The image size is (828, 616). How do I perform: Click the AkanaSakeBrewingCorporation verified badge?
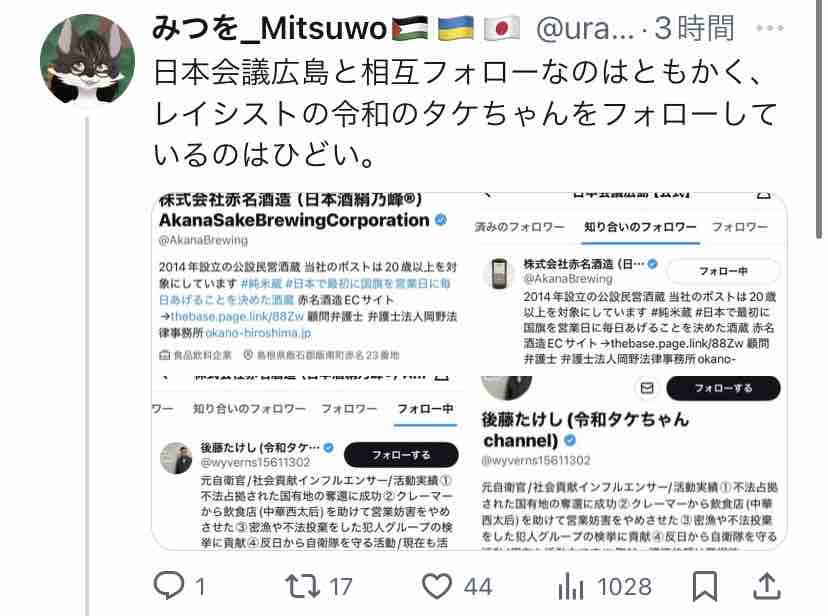point(441,220)
